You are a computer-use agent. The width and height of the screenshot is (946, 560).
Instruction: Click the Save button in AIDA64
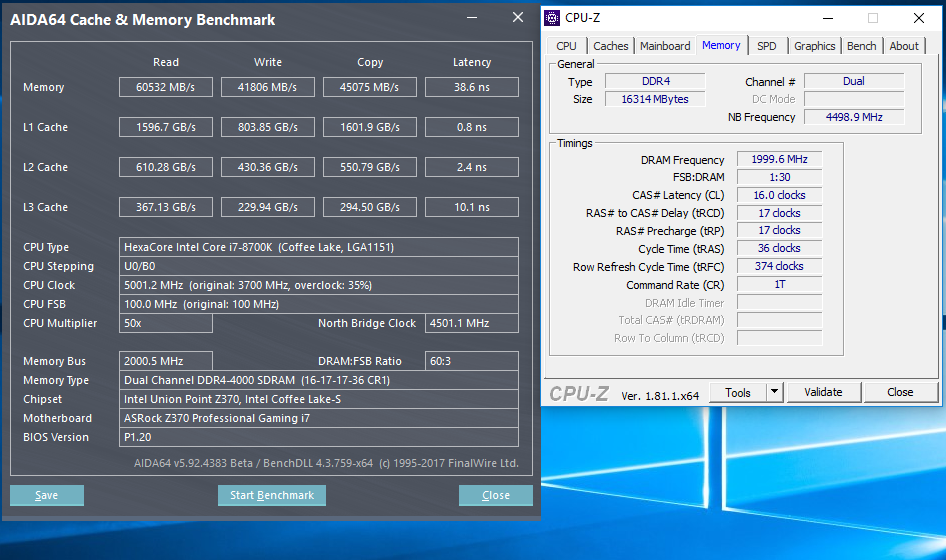(x=46, y=495)
